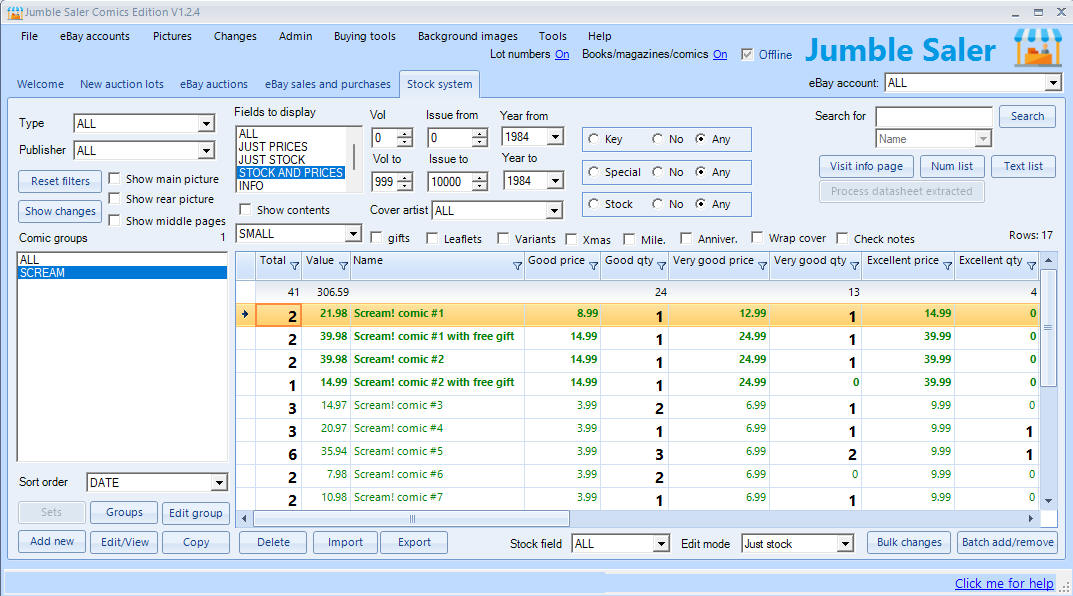Open the Edit mode dropdown
Screen dimensions: 1073x596
tap(845, 543)
